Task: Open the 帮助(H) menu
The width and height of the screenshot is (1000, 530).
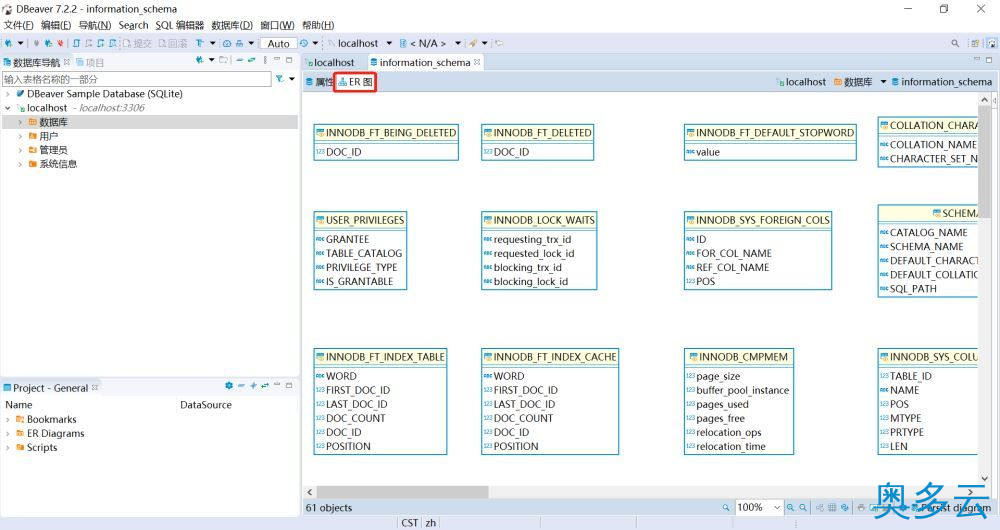Action: coord(318,25)
